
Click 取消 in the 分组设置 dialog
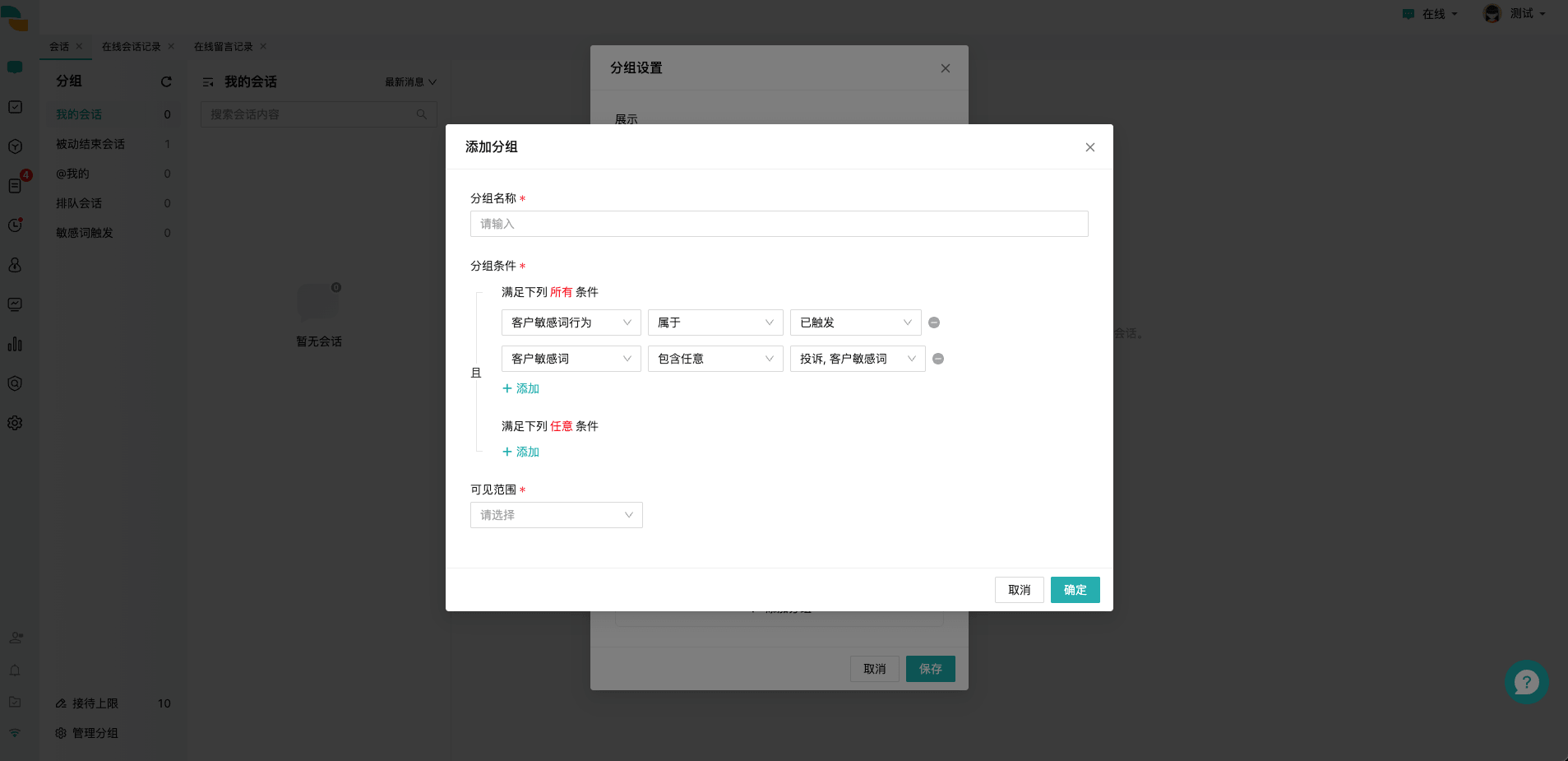point(875,669)
